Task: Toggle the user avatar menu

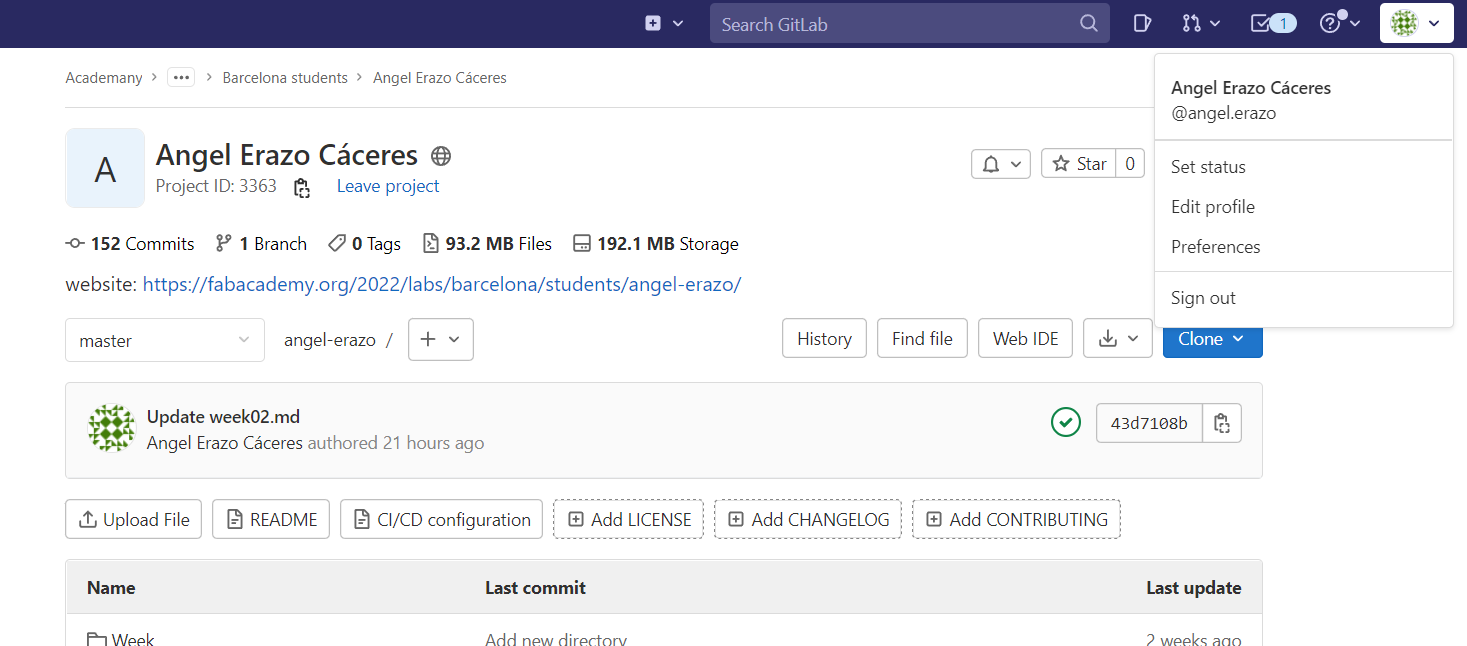Action: coord(1416,23)
